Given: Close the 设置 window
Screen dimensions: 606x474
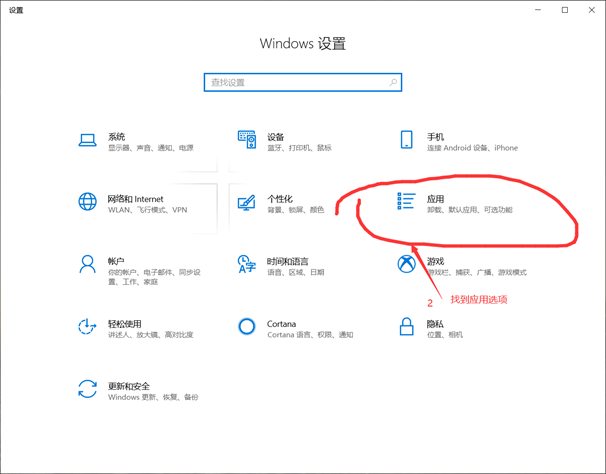Looking at the screenshot, I should (592, 10).
